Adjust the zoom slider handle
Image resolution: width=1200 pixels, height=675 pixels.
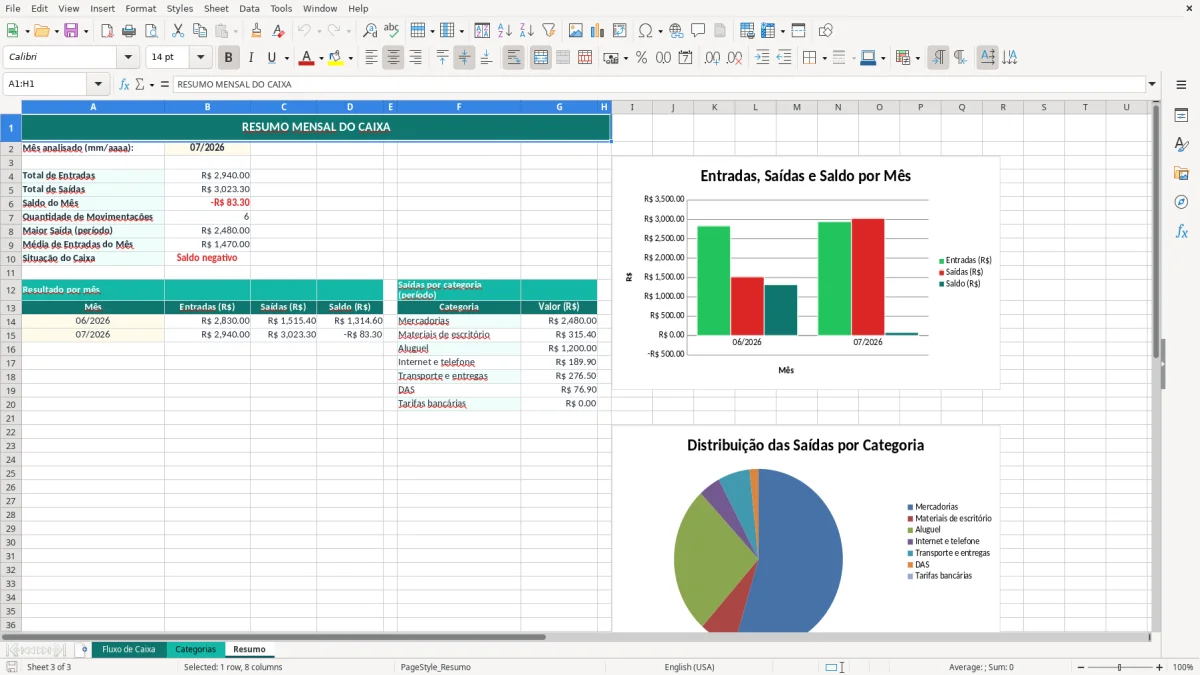coord(1119,667)
